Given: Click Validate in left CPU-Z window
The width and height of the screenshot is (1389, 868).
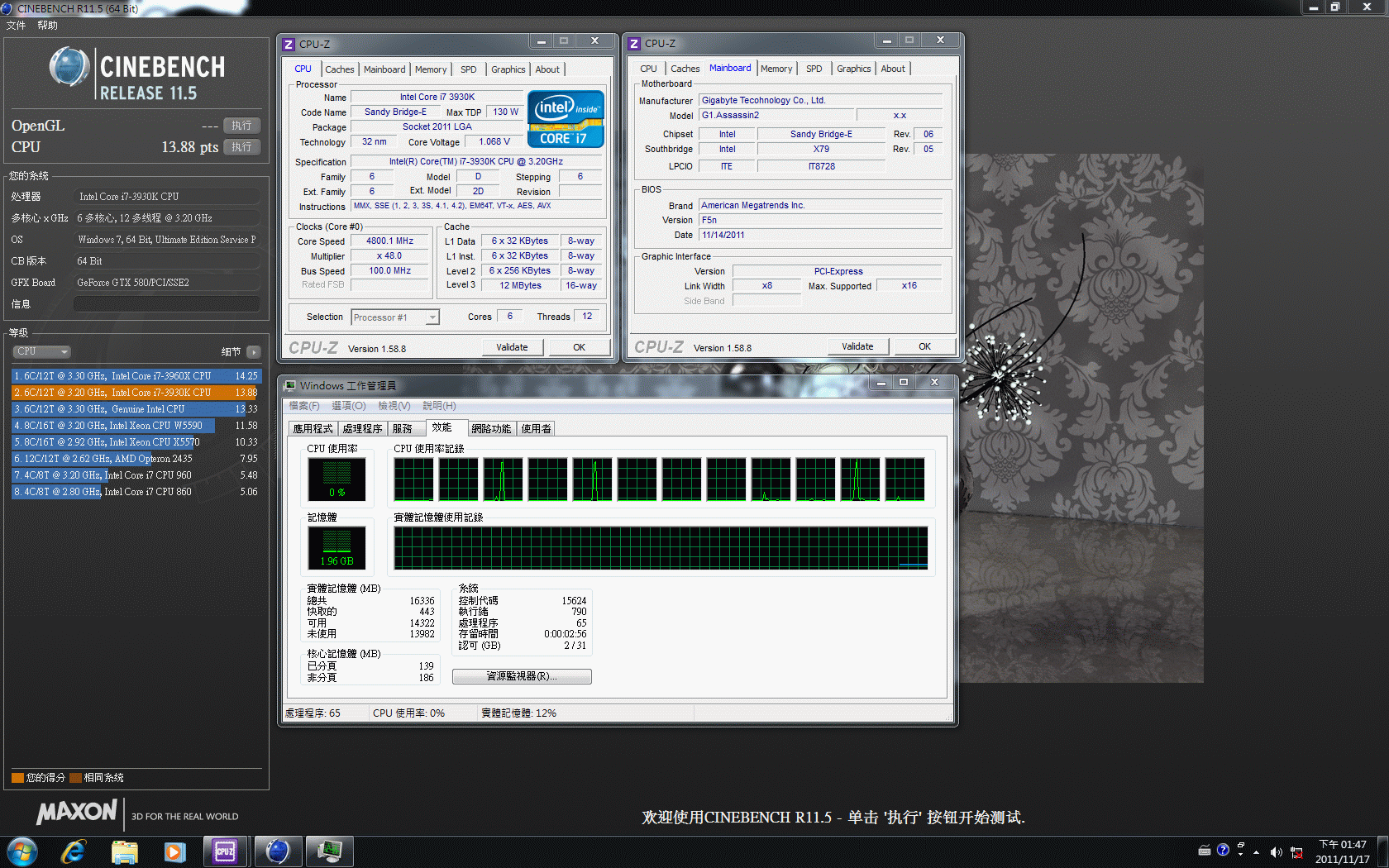Looking at the screenshot, I should point(512,347).
